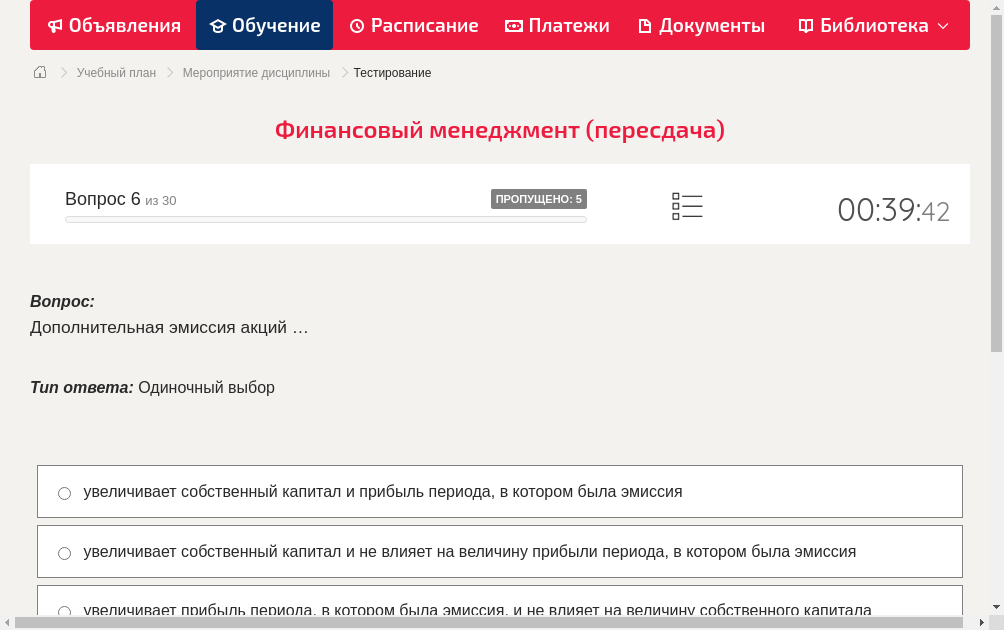This screenshot has height=630, width=1004.
Task: Open the home icon in the breadcrumb
Action: 40,72
